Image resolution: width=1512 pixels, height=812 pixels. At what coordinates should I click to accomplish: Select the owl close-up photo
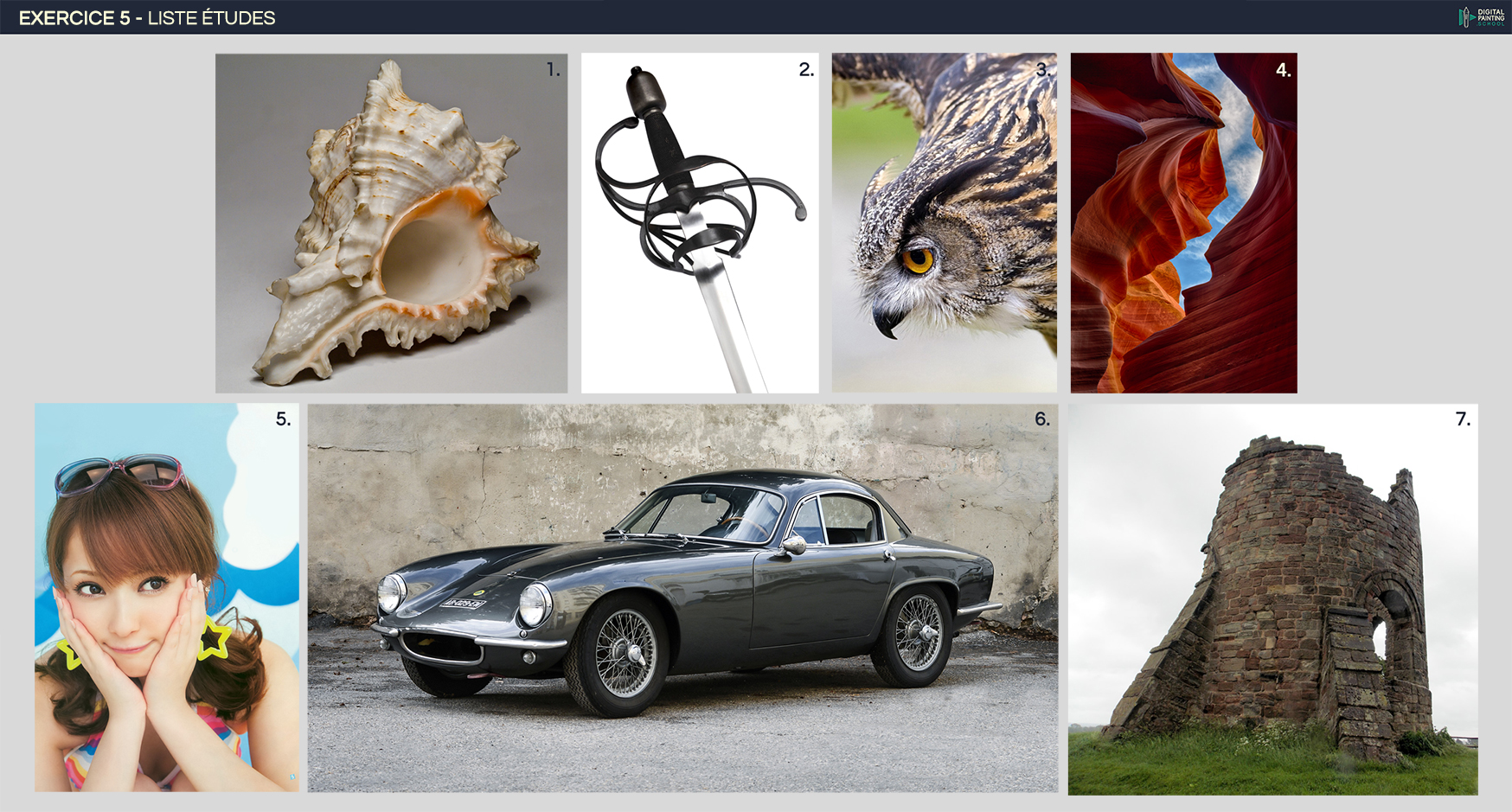click(x=944, y=223)
